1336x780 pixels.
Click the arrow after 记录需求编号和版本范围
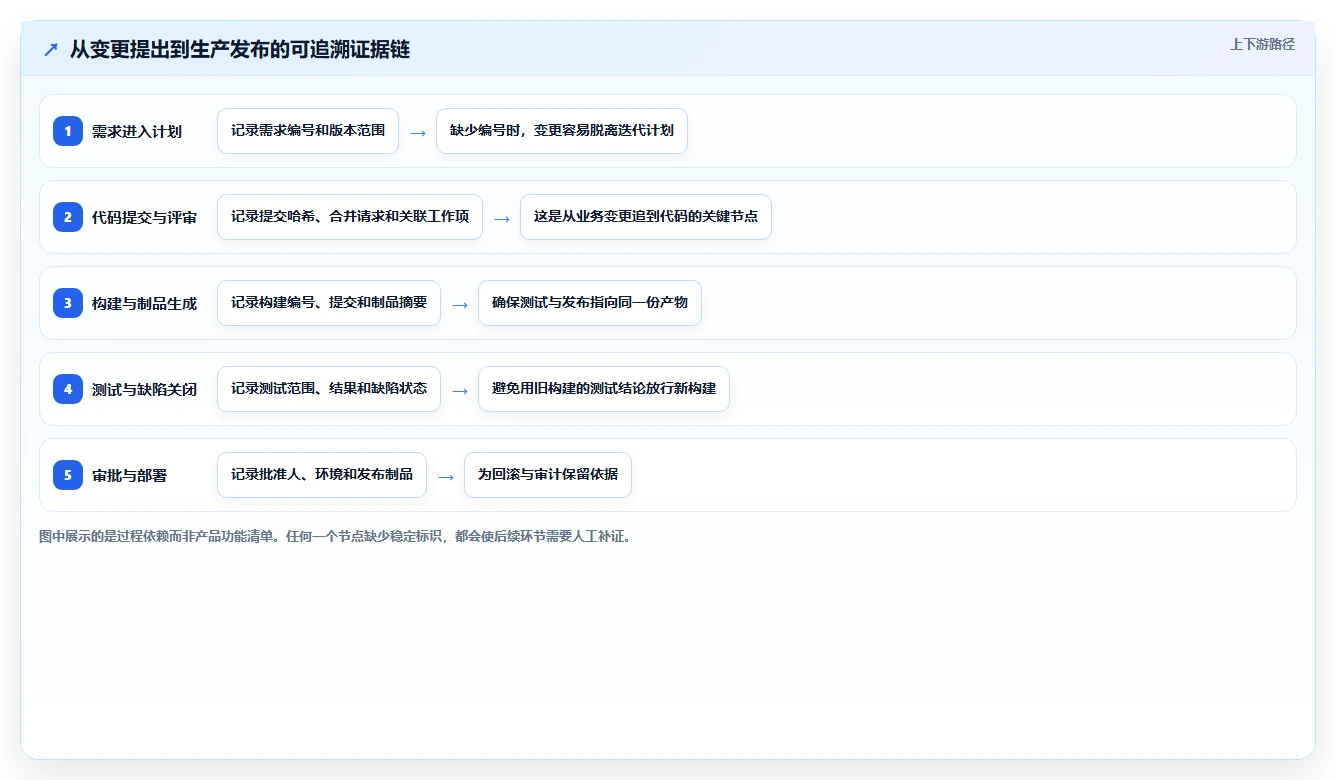point(418,132)
